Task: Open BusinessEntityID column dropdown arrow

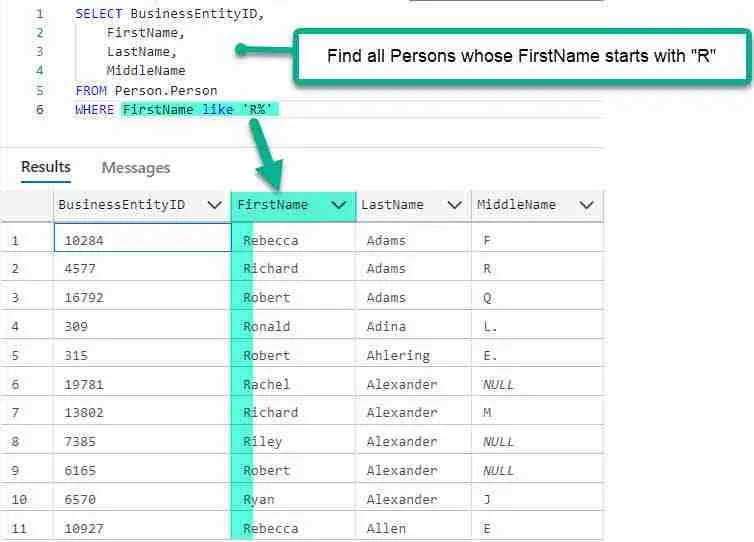Action: click(x=214, y=205)
